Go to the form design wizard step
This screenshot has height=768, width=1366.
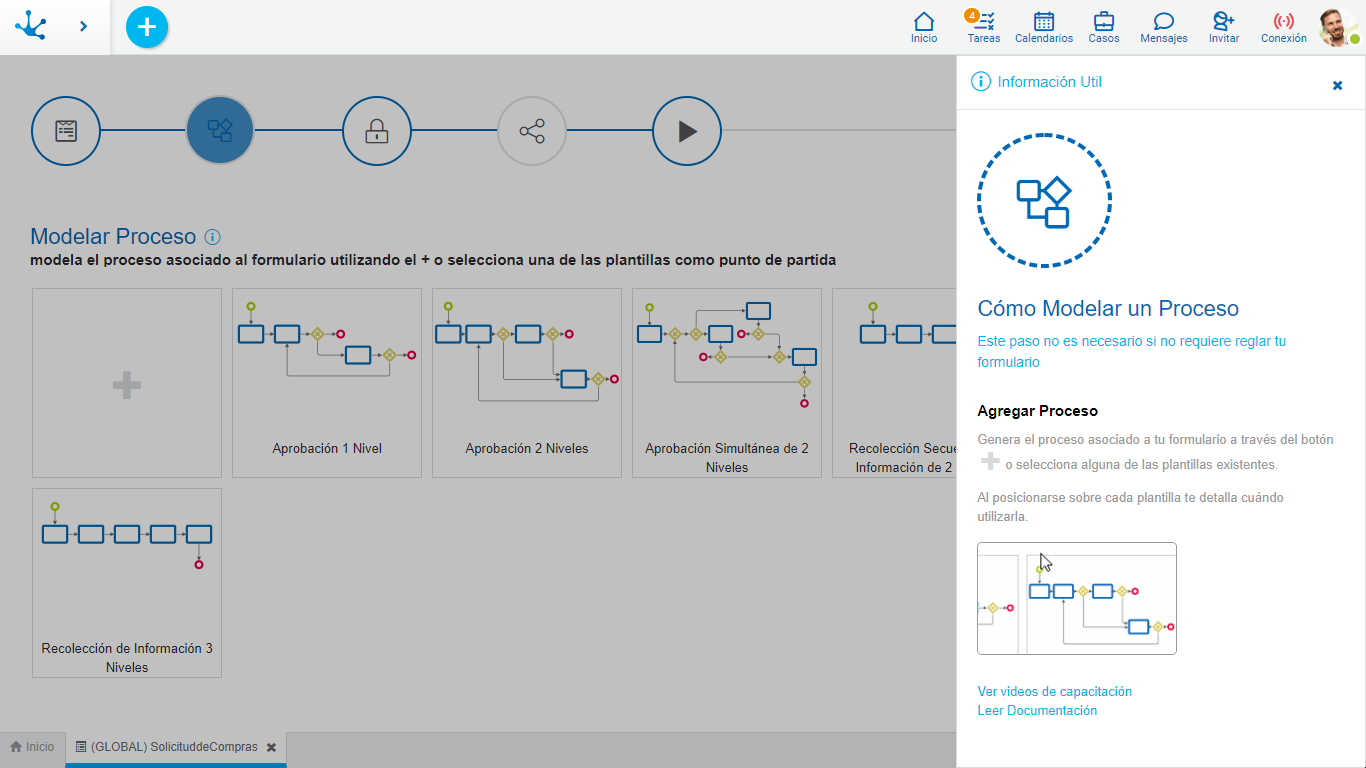pyautogui.click(x=65, y=130)
